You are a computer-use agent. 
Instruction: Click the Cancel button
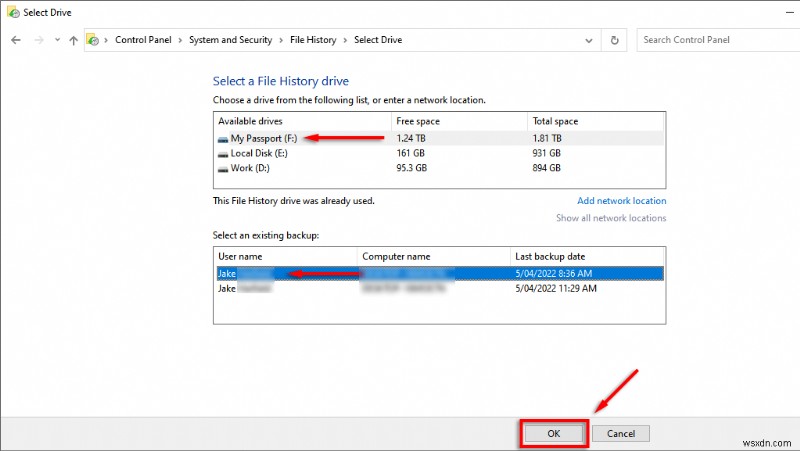(621, 434)
